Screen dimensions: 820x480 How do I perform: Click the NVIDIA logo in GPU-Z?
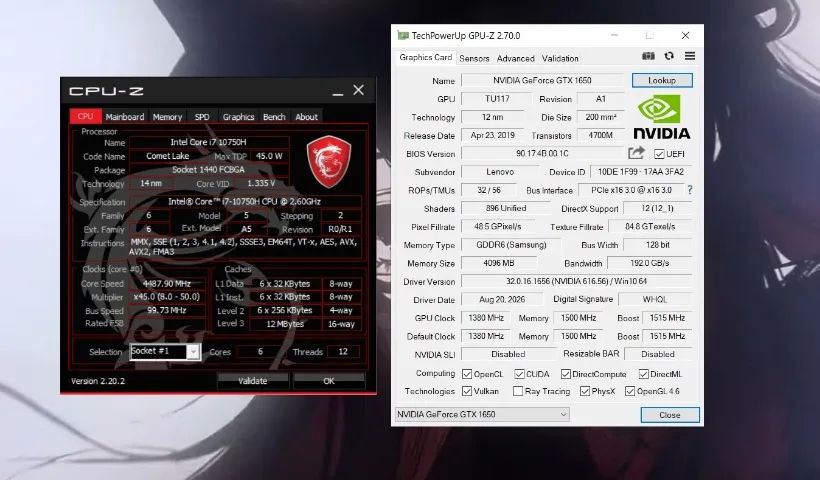662,117
